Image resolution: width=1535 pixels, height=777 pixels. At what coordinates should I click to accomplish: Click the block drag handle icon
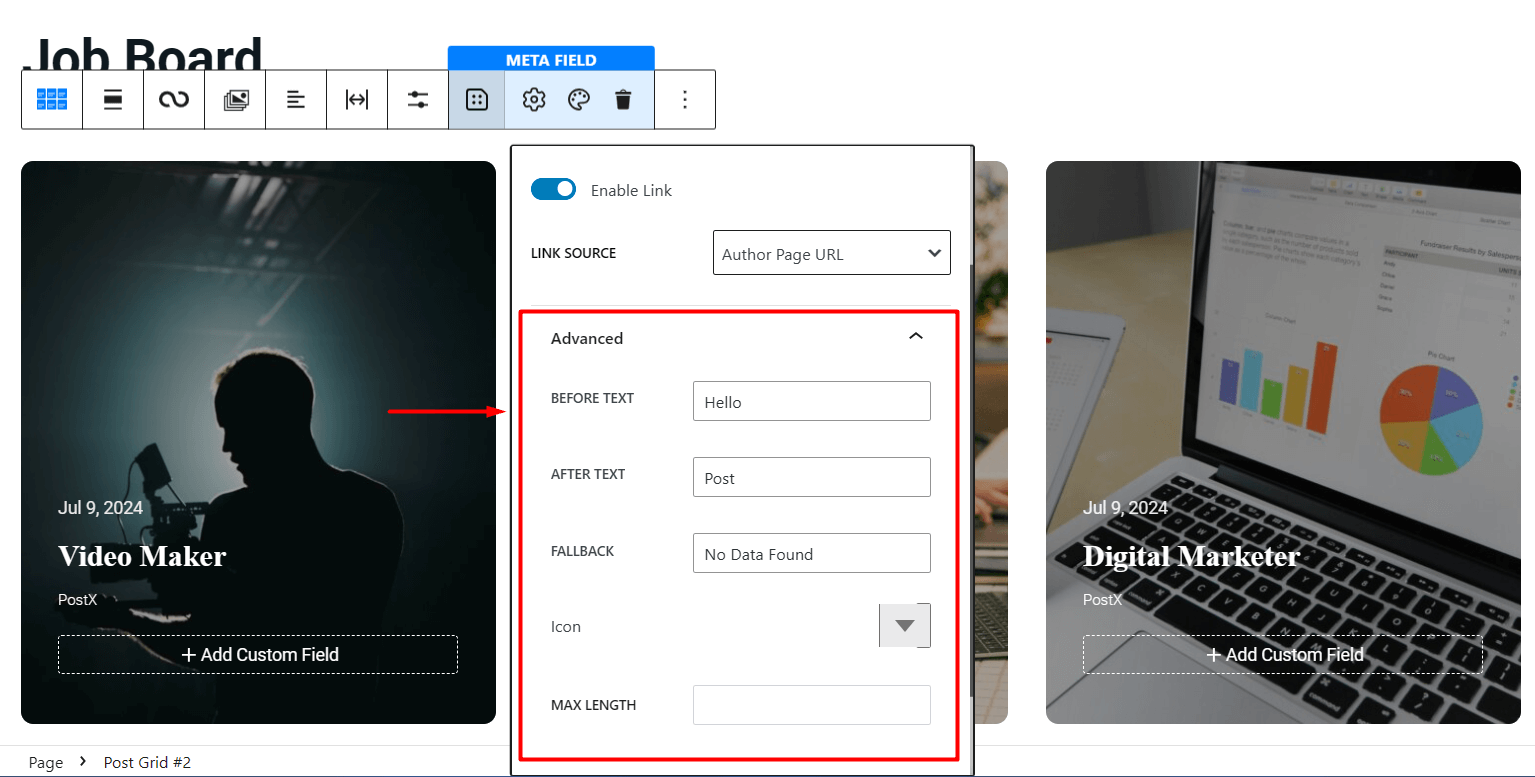(x=112, y=99)
